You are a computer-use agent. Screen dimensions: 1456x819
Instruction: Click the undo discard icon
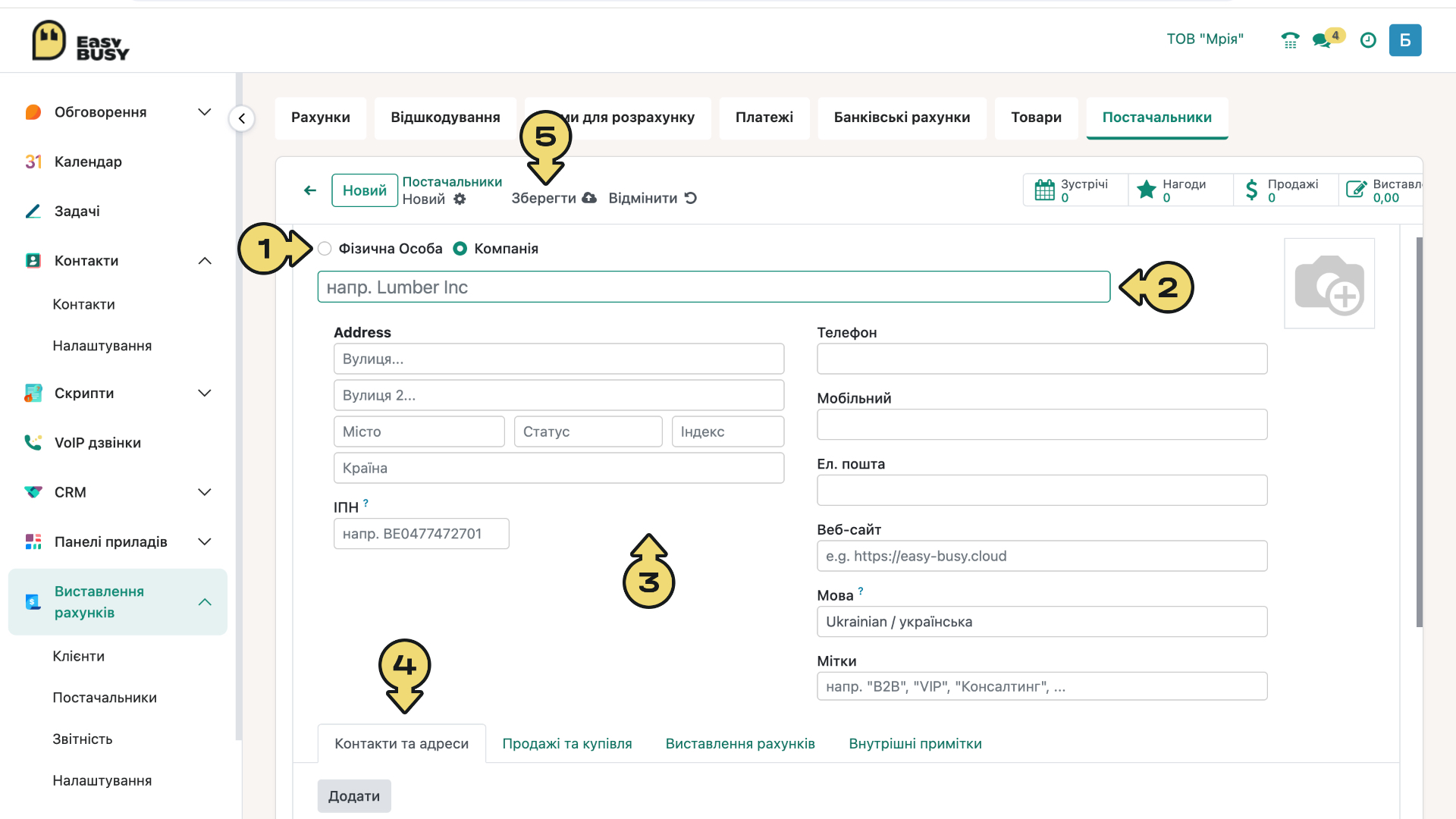(690, 198)
